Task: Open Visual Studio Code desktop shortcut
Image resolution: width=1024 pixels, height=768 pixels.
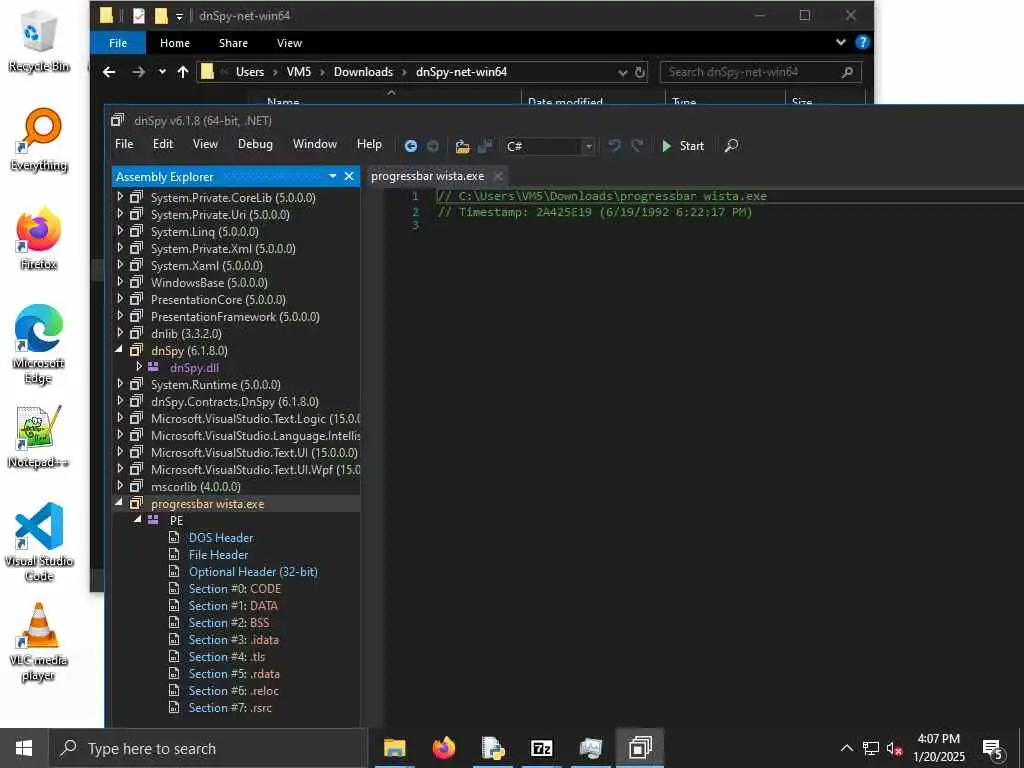Action: click(x=39, y=542)
